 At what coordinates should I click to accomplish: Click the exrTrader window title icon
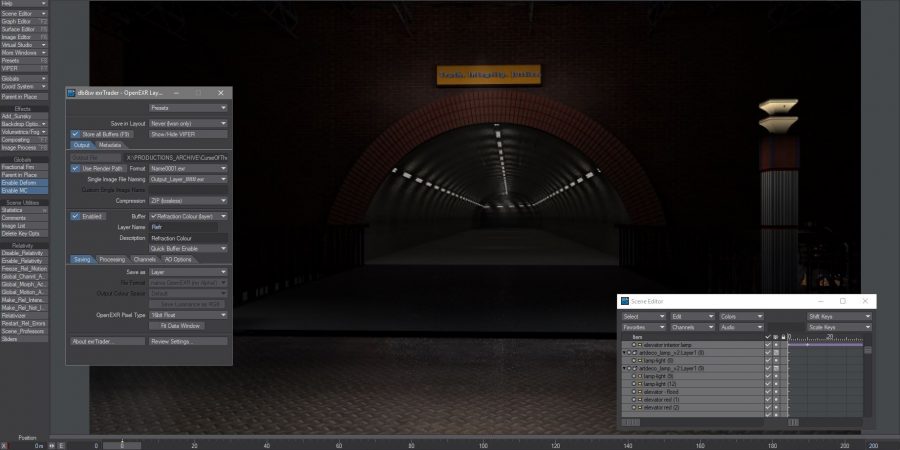tap(71, 92)
